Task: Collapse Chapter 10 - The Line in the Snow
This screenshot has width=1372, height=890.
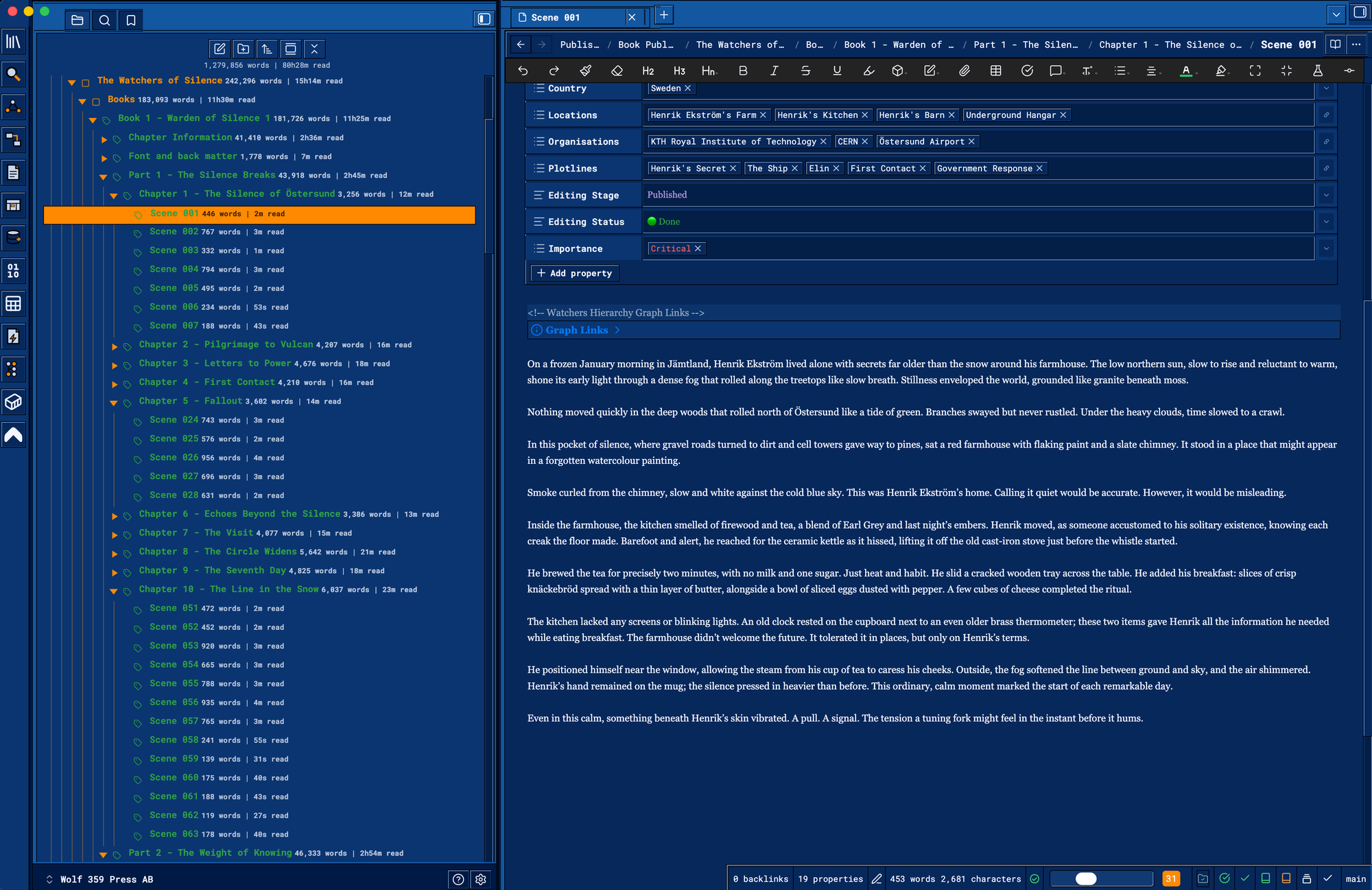Action: pos(114,591)
